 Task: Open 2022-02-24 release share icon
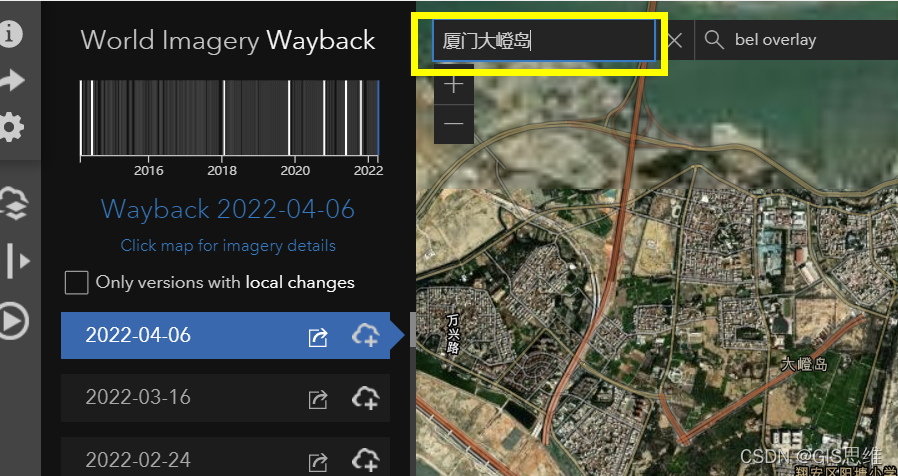point(318,461)
